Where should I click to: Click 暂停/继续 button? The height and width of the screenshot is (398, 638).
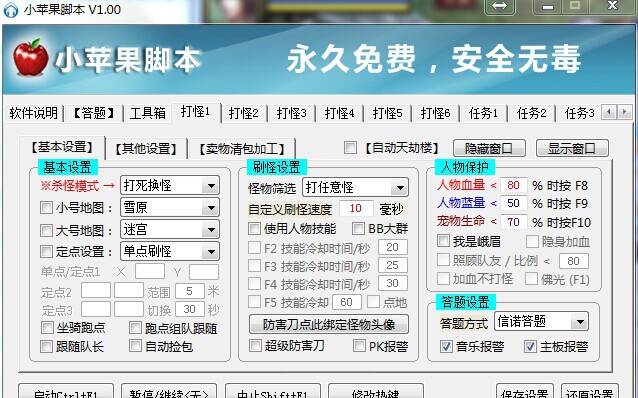pyautogui.click(x=169, y=391)
